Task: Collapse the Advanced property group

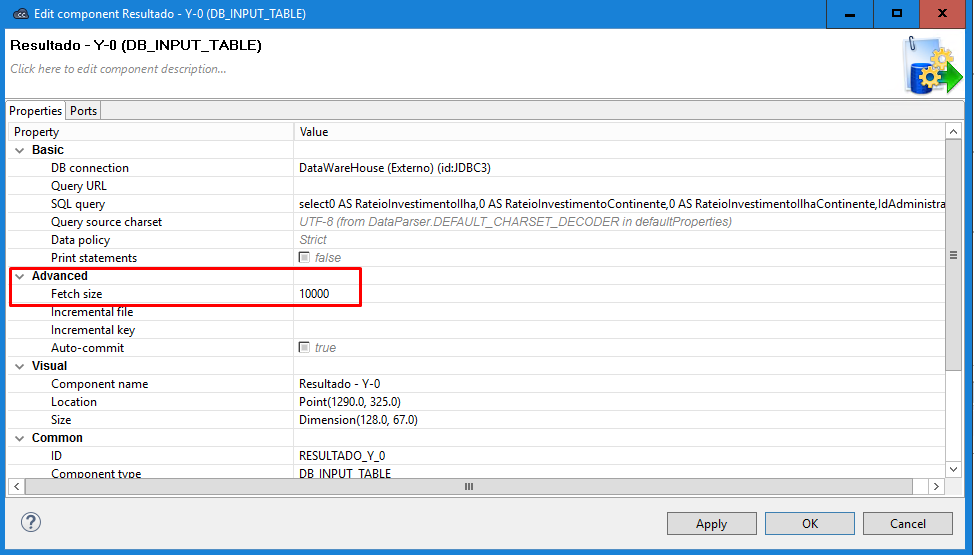Action: coord(18,276)
